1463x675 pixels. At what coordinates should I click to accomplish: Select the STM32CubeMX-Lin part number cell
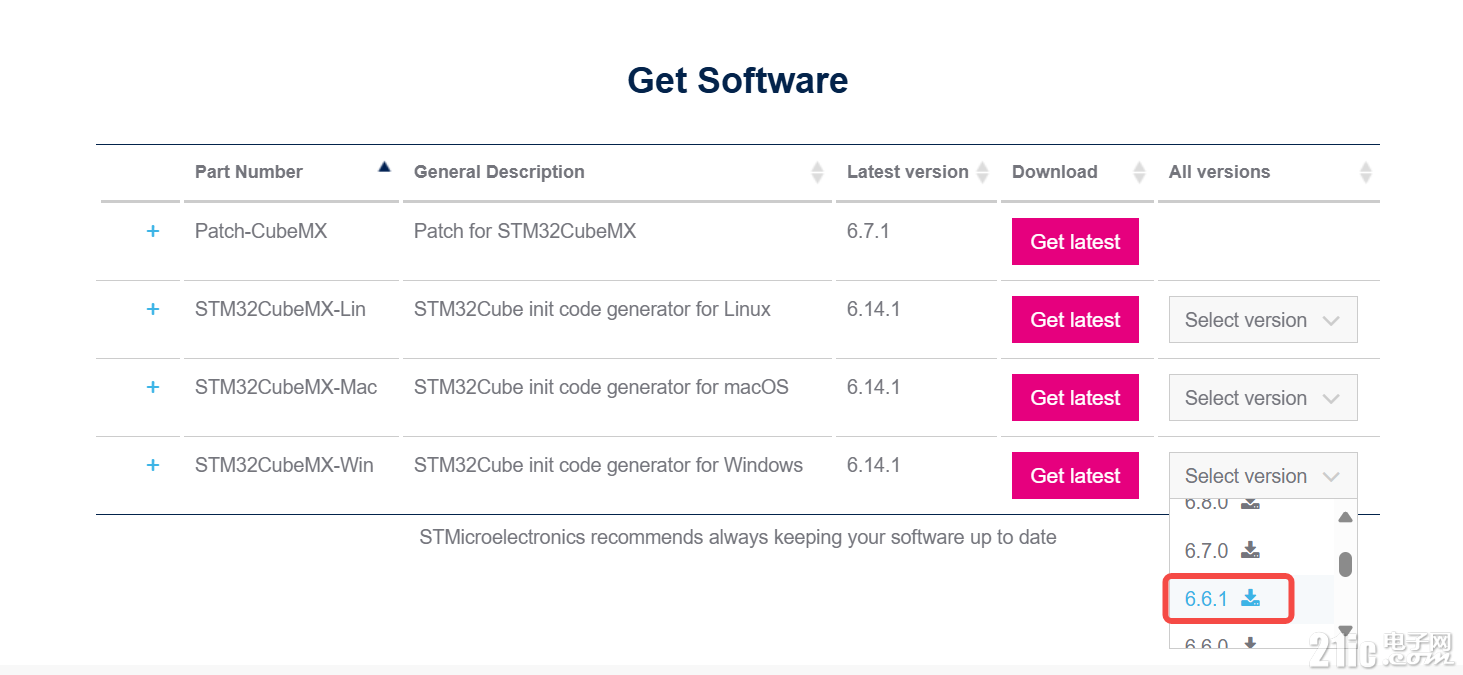(280, 309)
